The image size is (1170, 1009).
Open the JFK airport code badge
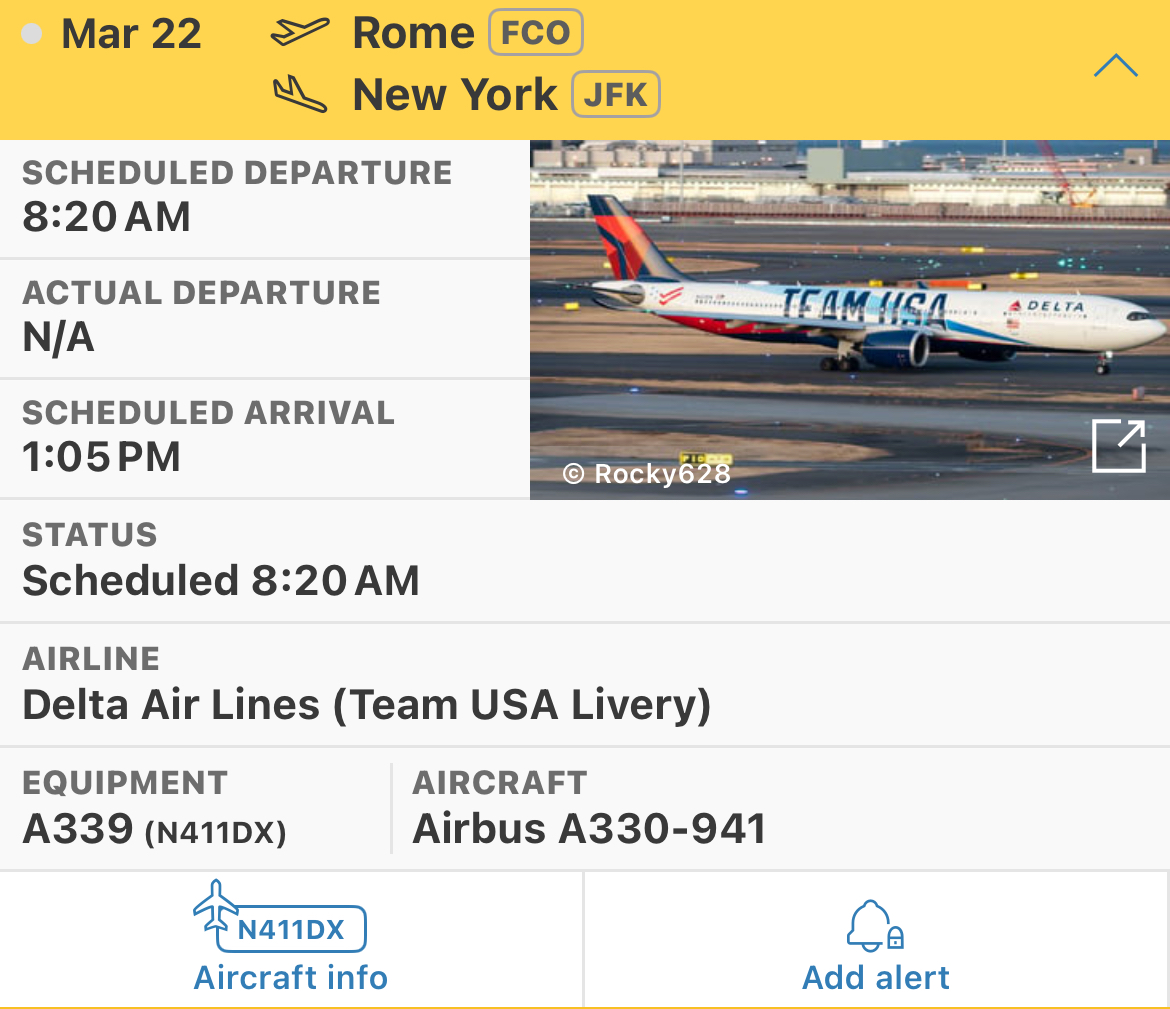(616, 94)
